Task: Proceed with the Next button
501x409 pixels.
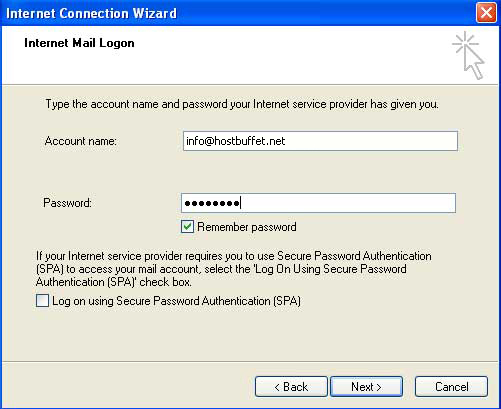Action: (x=366, y=387)
